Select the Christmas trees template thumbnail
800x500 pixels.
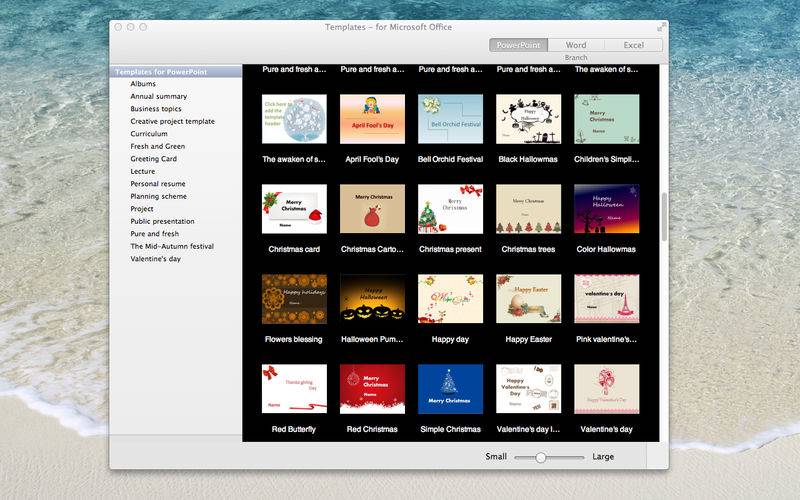click(x=529, y=209)
